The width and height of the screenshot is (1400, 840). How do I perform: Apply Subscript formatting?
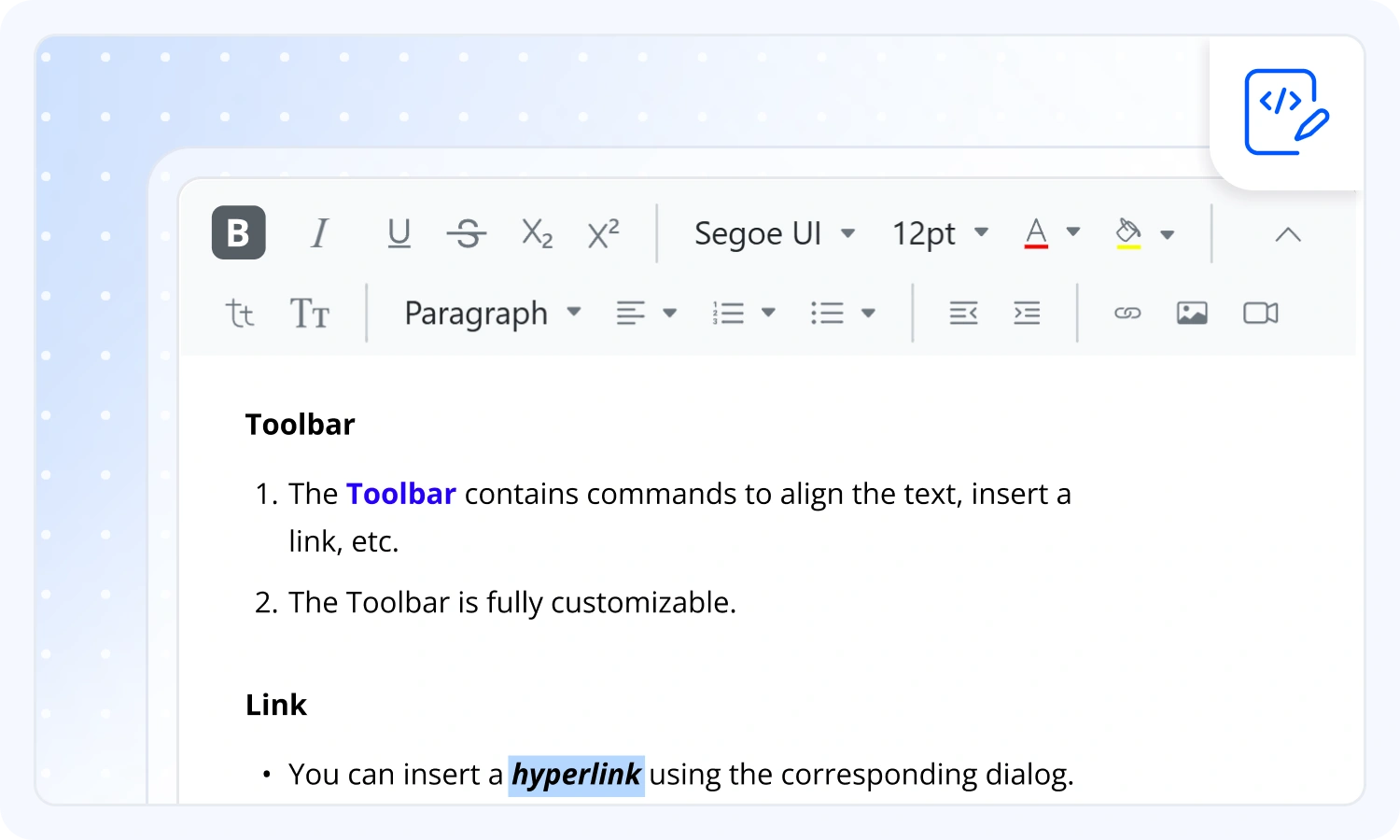[x=537, y=233]
